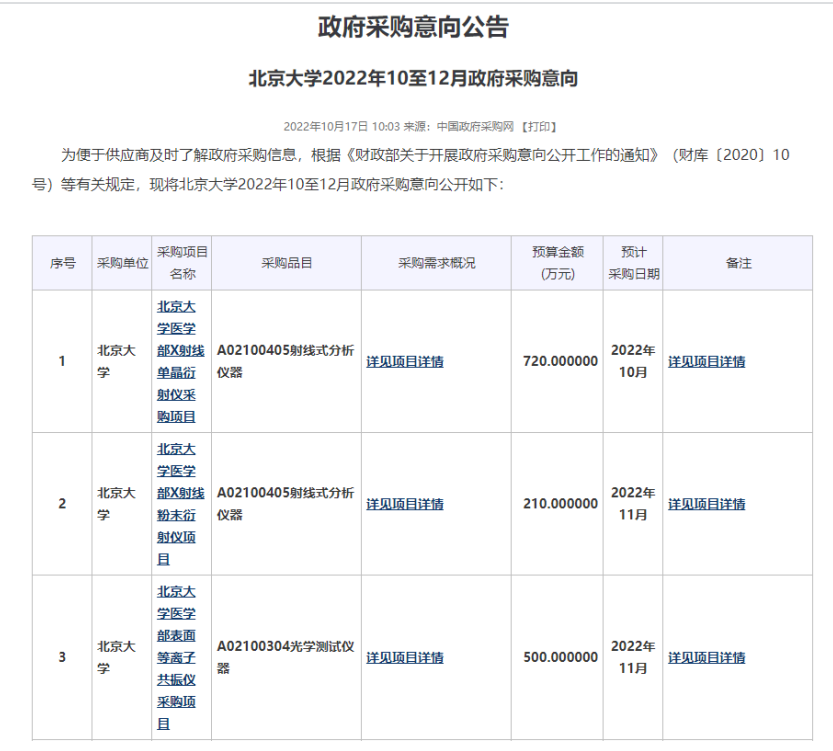Open row 1 备注 详见项目详情 link

click(707, 362)
